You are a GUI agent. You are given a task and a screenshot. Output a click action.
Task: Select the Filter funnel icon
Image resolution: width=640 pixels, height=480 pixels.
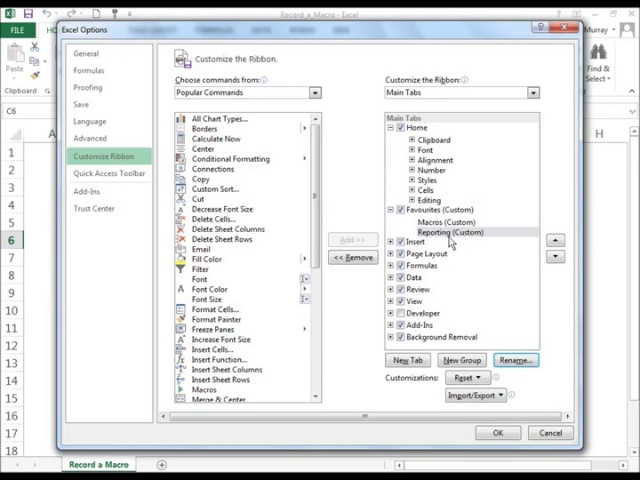click(180, 269)
